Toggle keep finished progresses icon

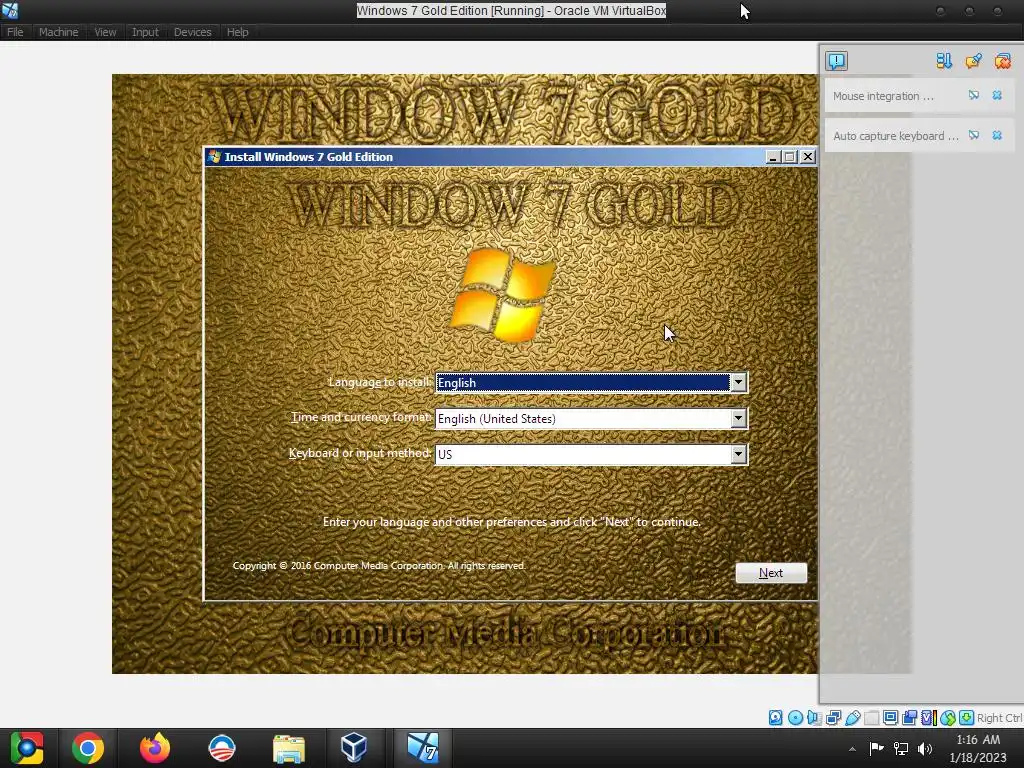point(973,61)
